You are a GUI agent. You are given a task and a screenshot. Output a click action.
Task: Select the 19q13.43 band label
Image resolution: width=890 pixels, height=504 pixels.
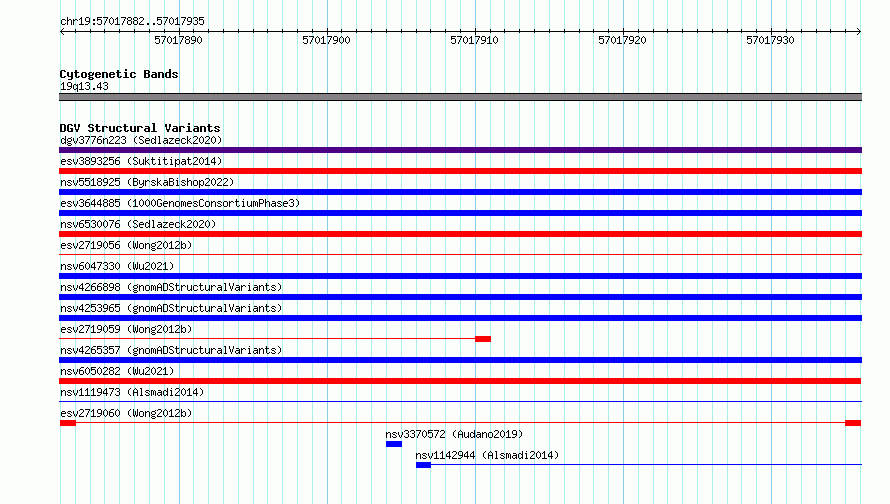click(x=84, y=86)
